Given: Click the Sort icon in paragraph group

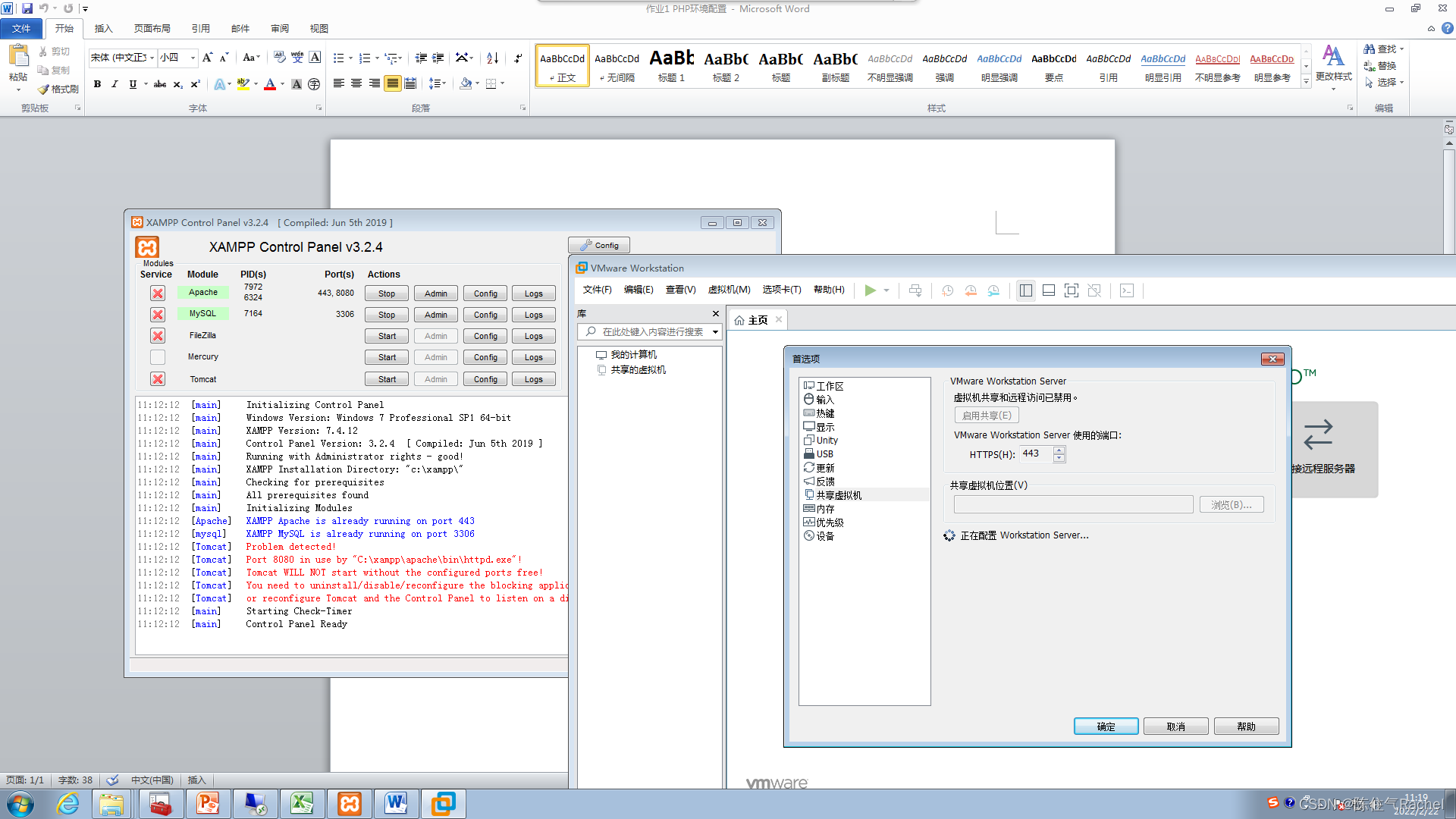Looking at the screenshot, I should pyautogui.click(x=492, y=58).
